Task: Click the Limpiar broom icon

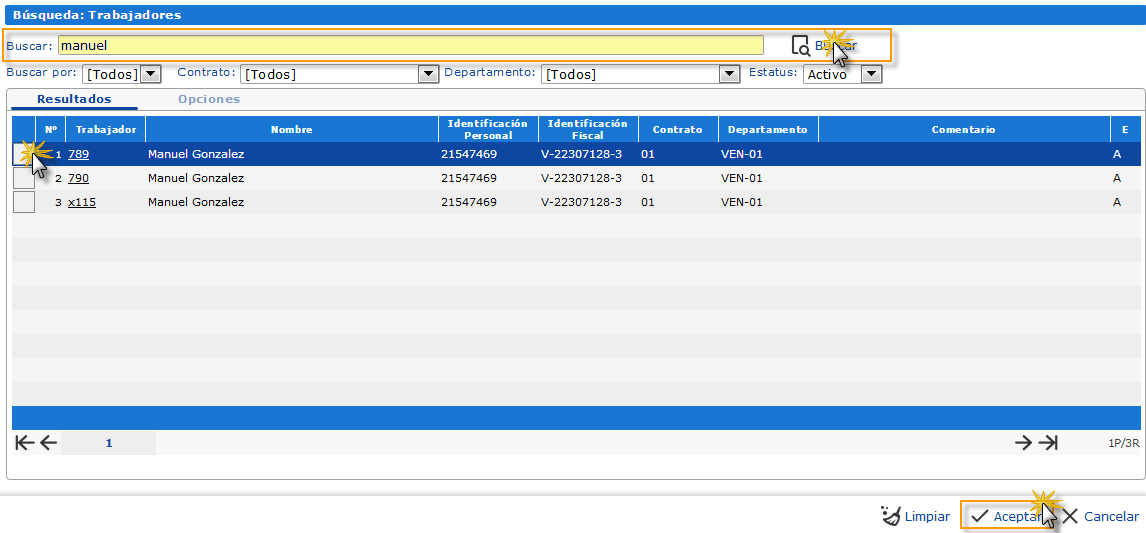Action: pos(890,516)
